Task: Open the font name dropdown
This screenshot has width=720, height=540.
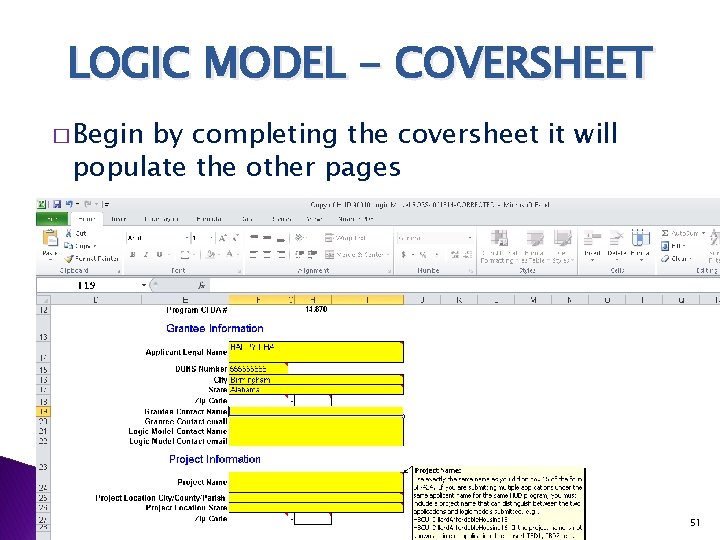Action: pyautogui.click(x=187, y=238)
